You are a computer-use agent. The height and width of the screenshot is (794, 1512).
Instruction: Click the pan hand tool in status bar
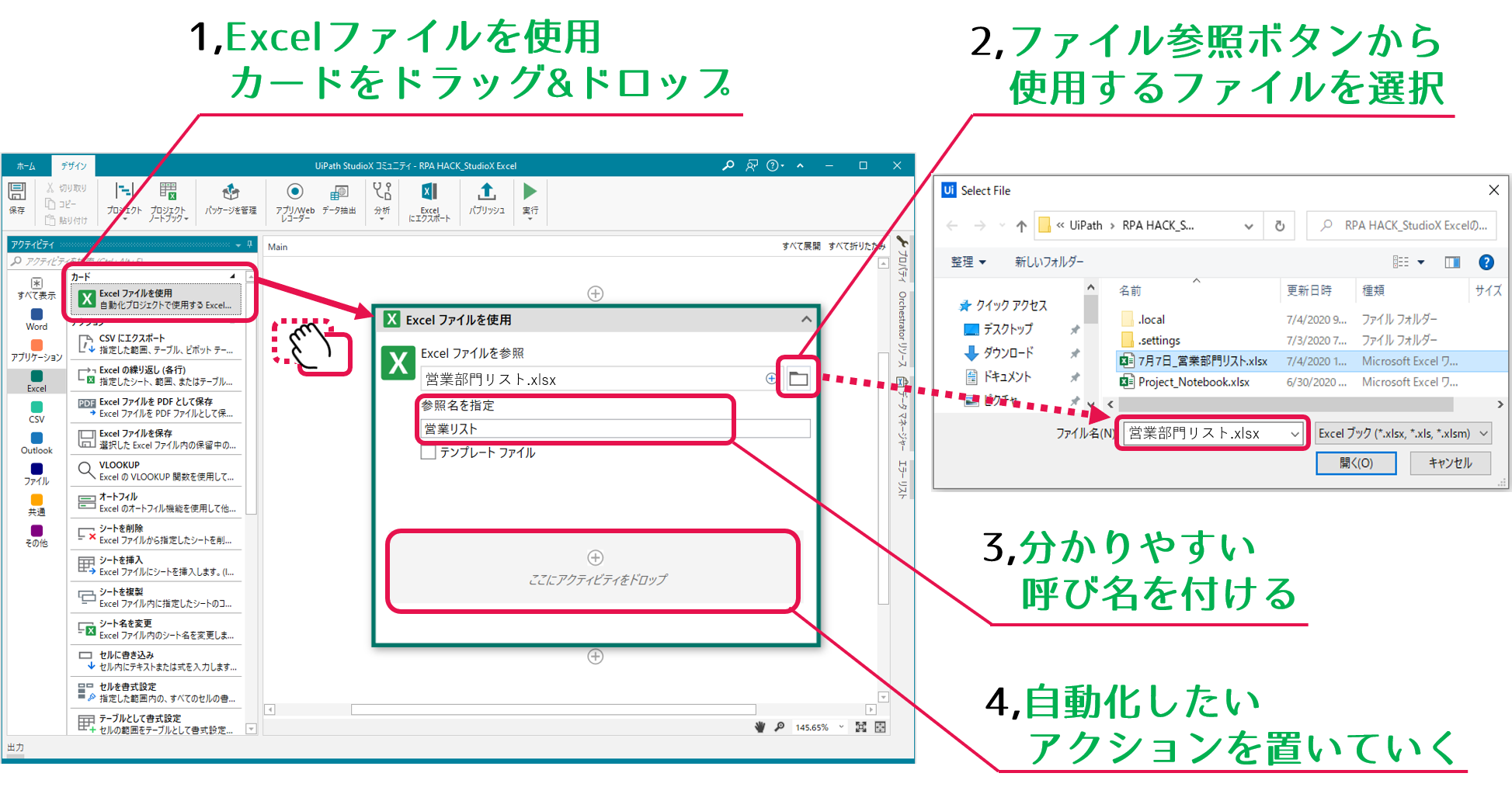tap(759, 727)
